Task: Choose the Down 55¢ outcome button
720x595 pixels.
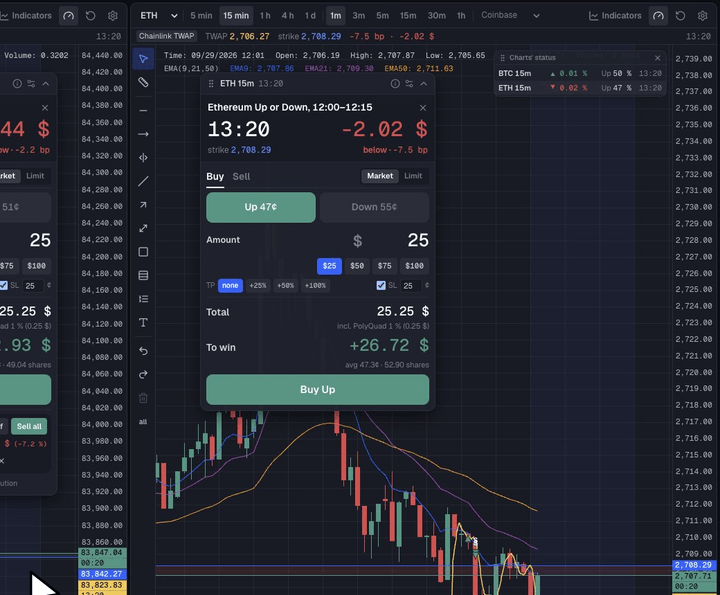Action: 374,207
